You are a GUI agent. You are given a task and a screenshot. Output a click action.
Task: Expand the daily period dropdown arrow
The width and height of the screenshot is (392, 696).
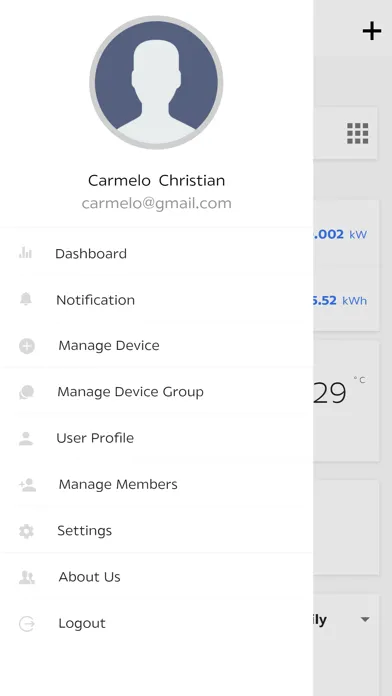click(x=365, y=619)
